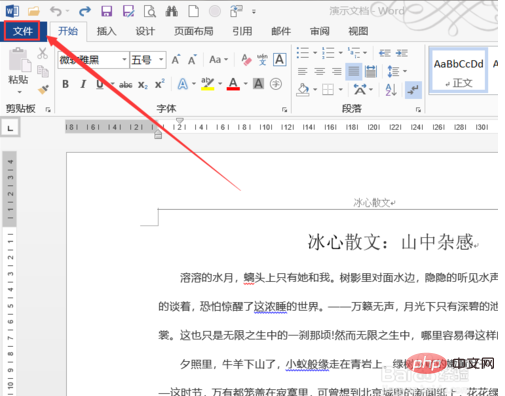Viewport: 505px width, 396px height.
Task: Apply multilevel list
Action: [354, 53]
